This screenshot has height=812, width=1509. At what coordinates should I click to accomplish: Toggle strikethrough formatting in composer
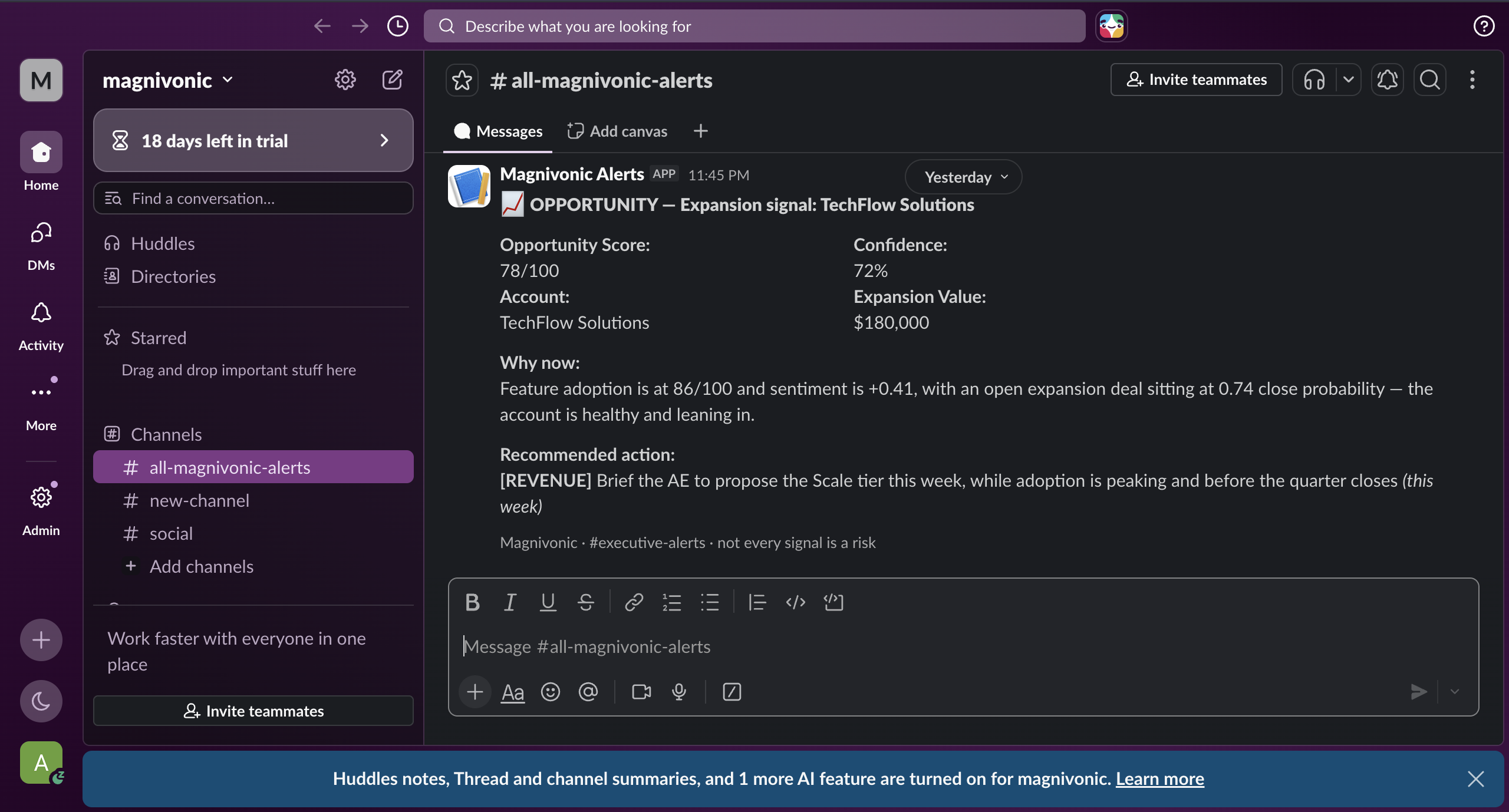(585, 602)
